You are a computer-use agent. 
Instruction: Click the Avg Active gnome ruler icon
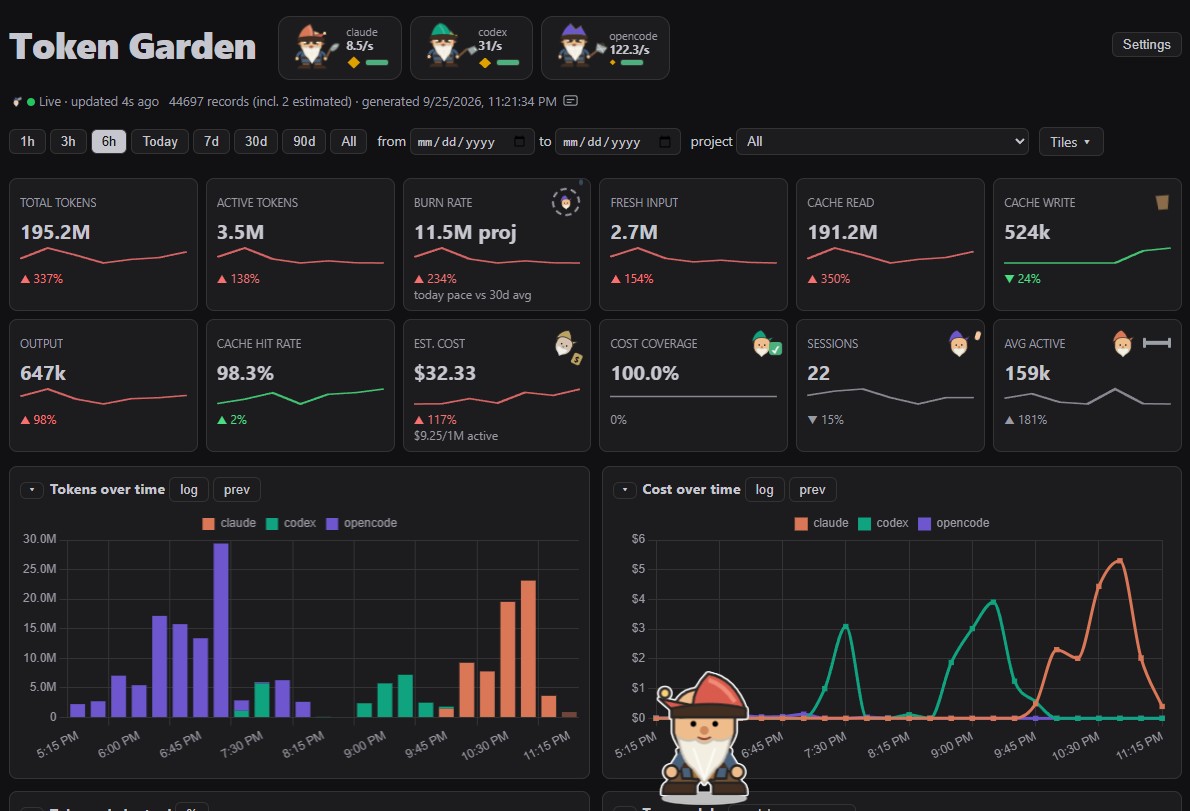point(1142,344)
